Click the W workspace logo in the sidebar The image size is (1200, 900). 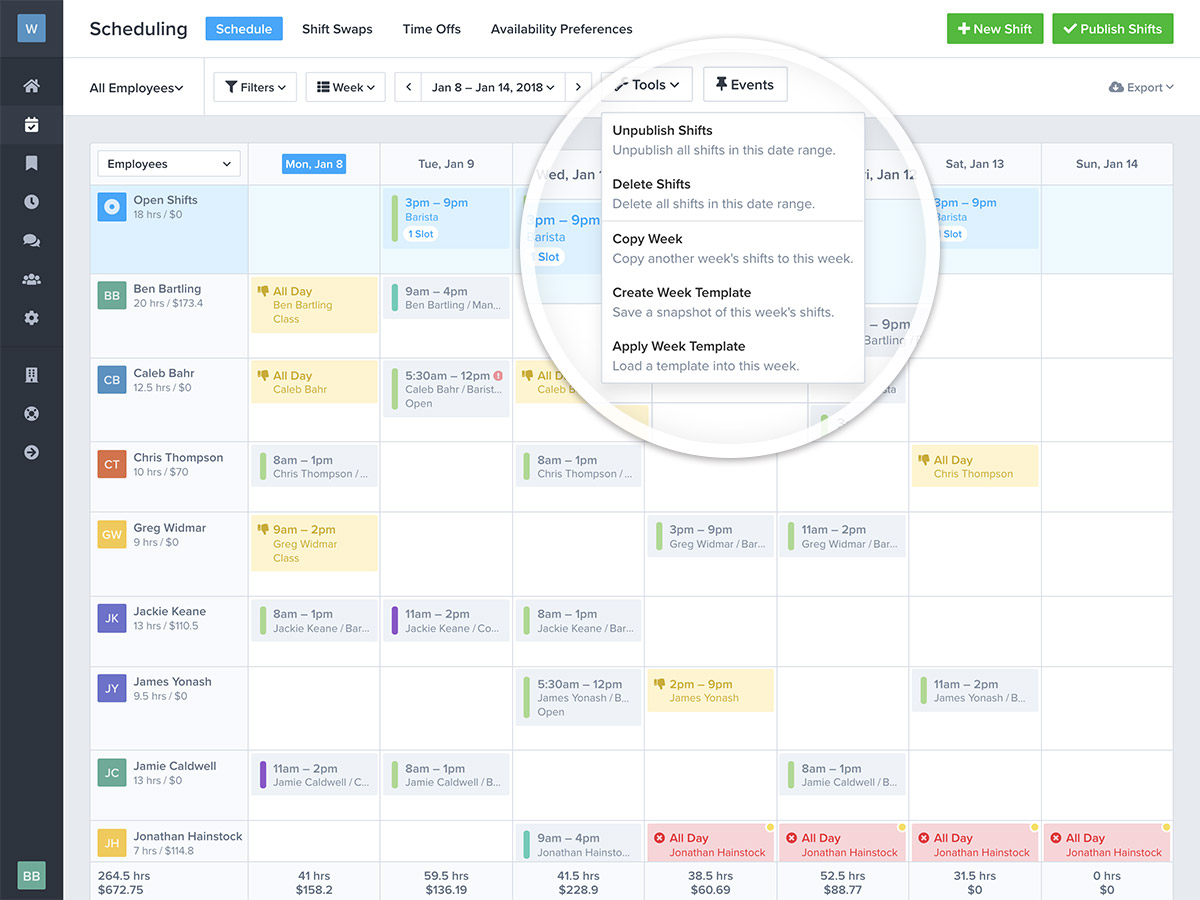31,28
